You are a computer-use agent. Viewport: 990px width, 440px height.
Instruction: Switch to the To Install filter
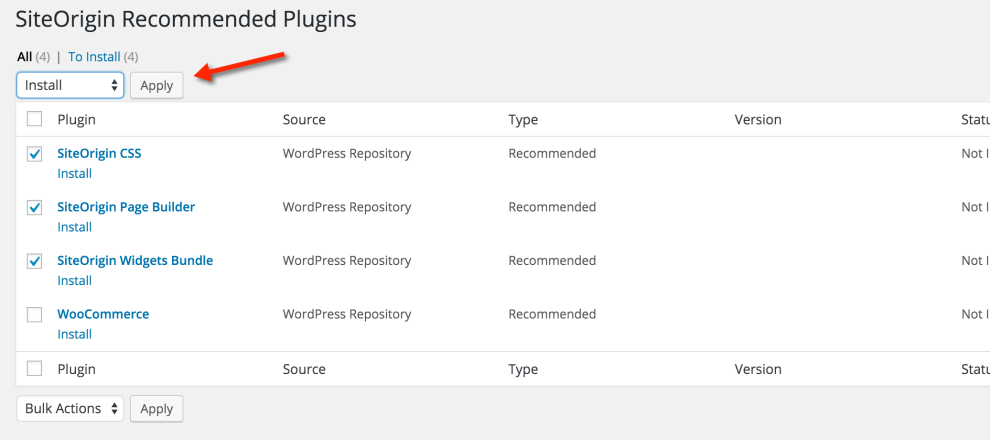pyautogui.click(x=94, y=57)
